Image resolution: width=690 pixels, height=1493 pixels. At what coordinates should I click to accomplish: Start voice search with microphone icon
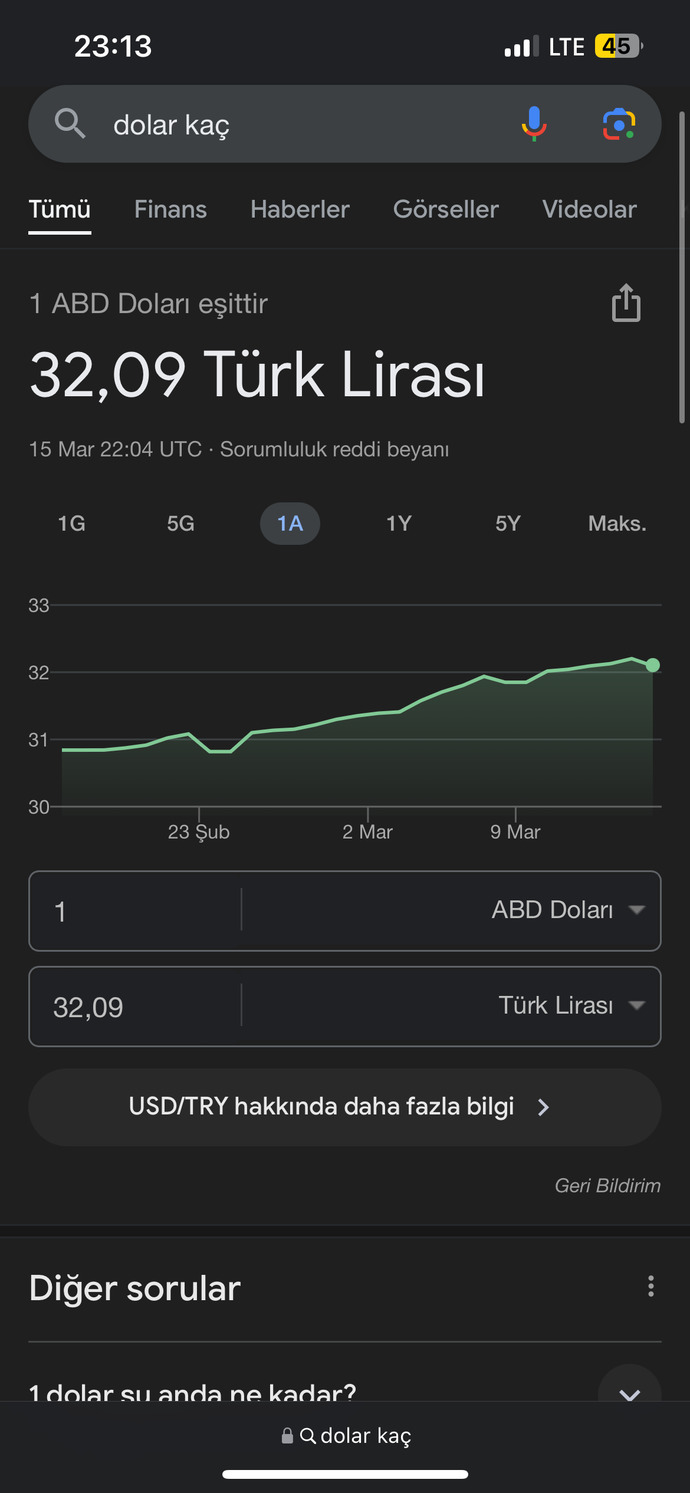coord(534,124)
